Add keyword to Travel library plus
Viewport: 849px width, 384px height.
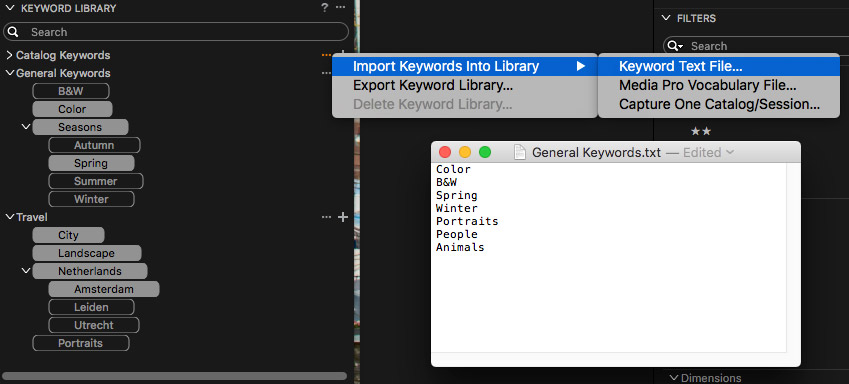point(343,217)
